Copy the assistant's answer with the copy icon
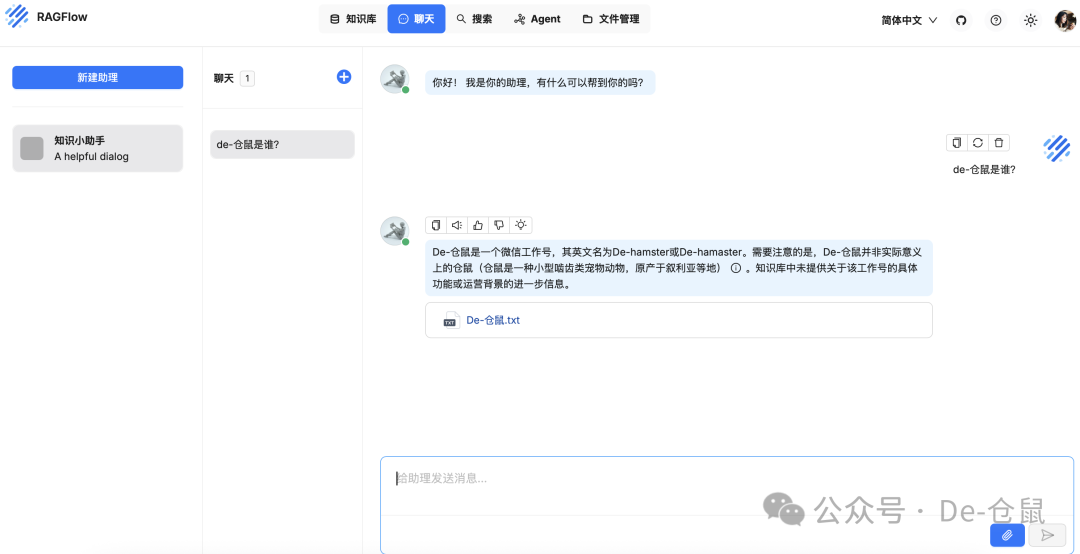This screenshot has width=1080, height=554. click(x=435, y=225)
